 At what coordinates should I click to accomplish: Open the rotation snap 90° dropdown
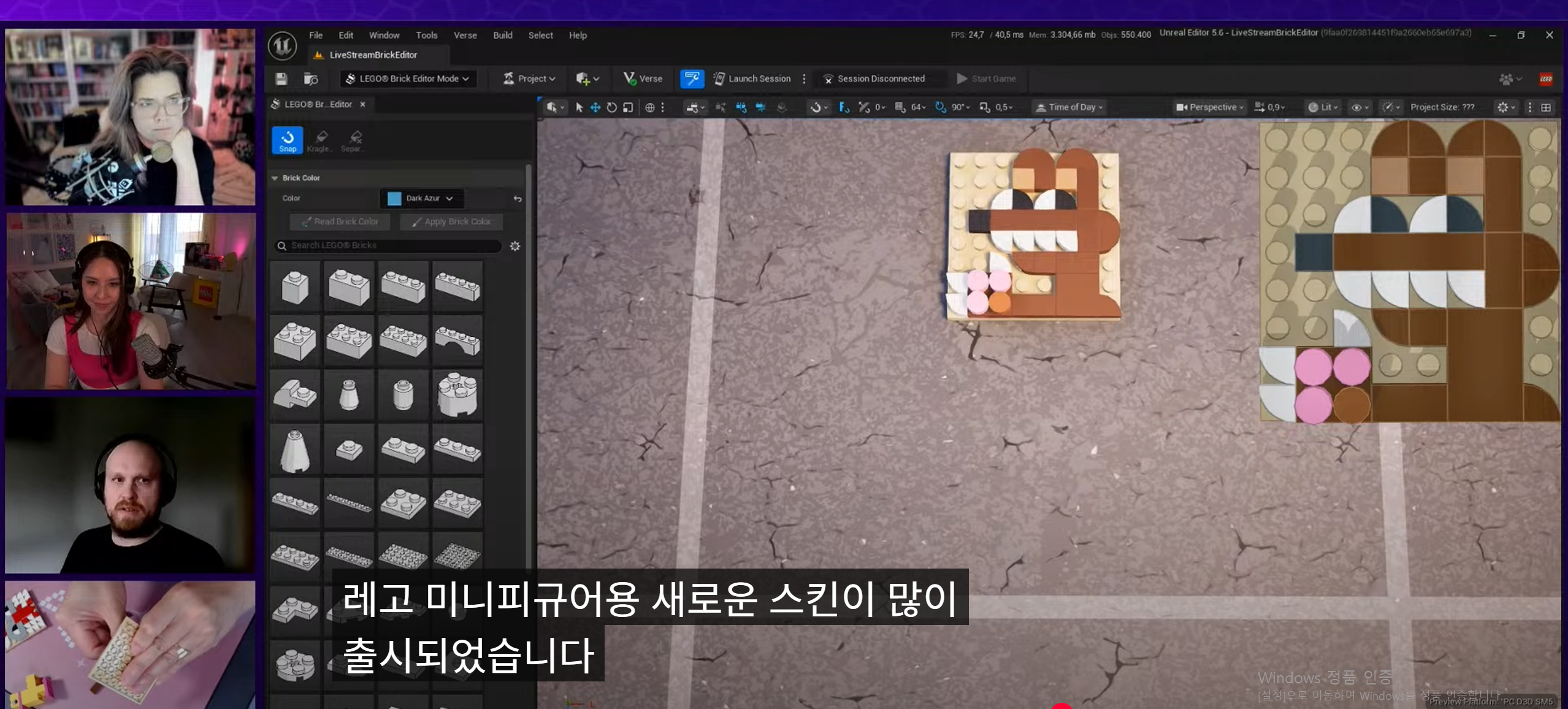(x=960, y=107)
